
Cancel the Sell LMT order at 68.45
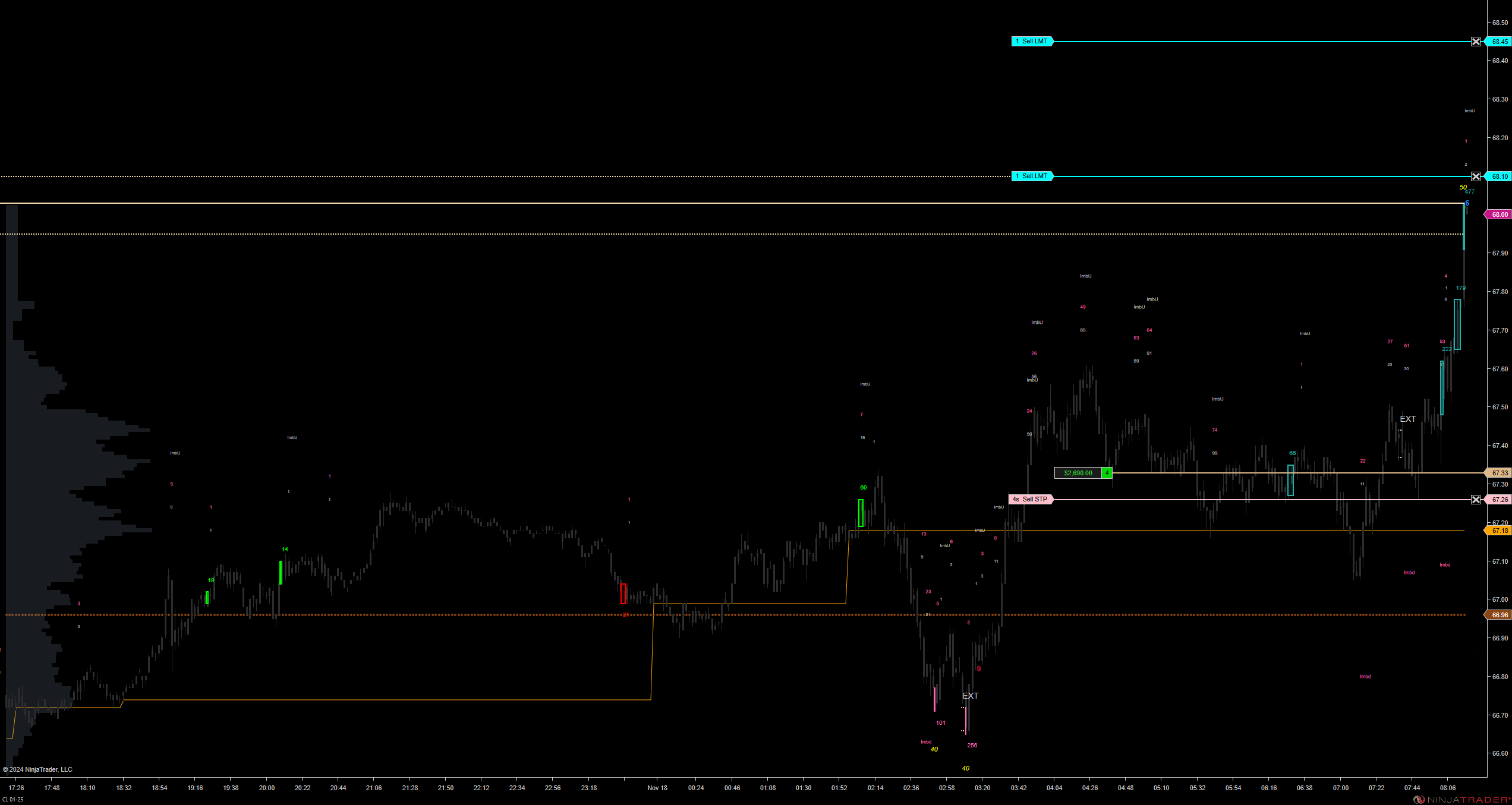tap(1476, 42)
